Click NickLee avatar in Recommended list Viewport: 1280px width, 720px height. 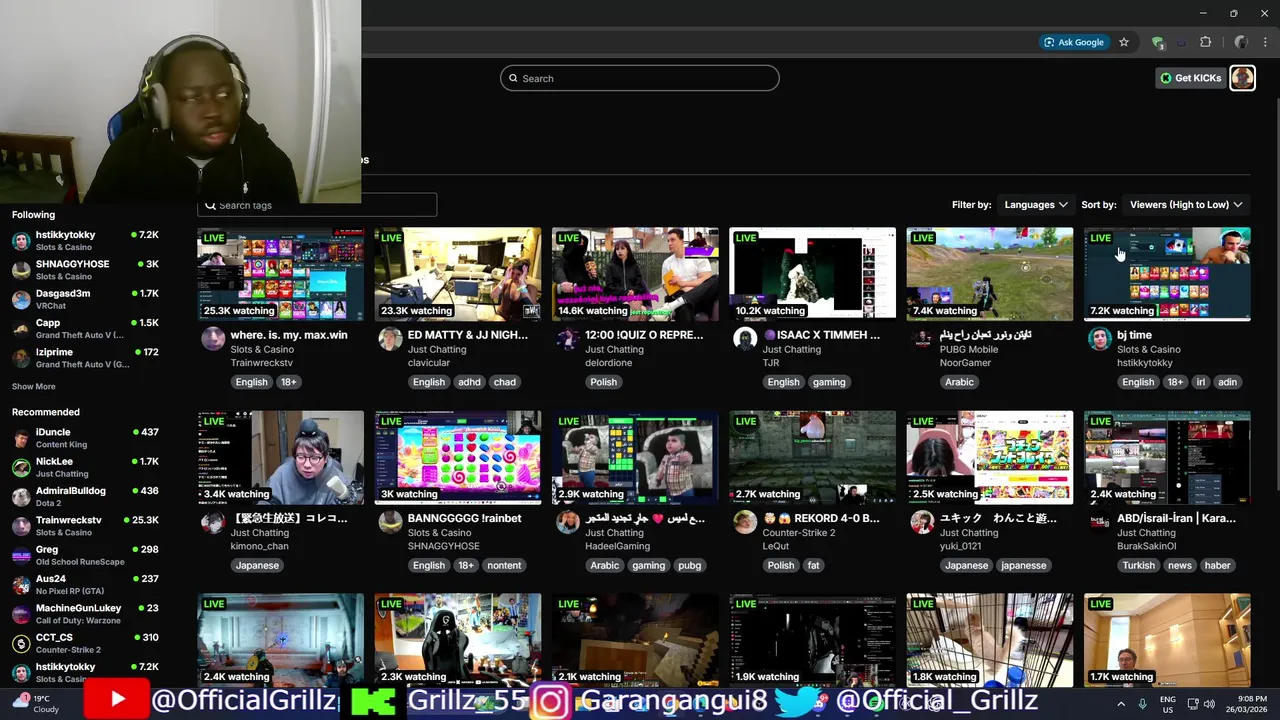[21, 467]
